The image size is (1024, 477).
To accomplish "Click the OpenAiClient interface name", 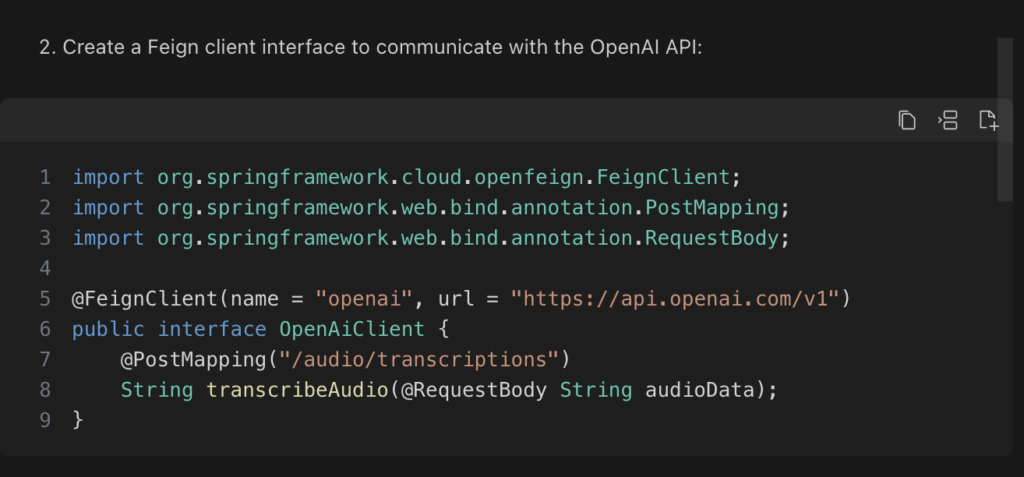I will click(352, 329).
